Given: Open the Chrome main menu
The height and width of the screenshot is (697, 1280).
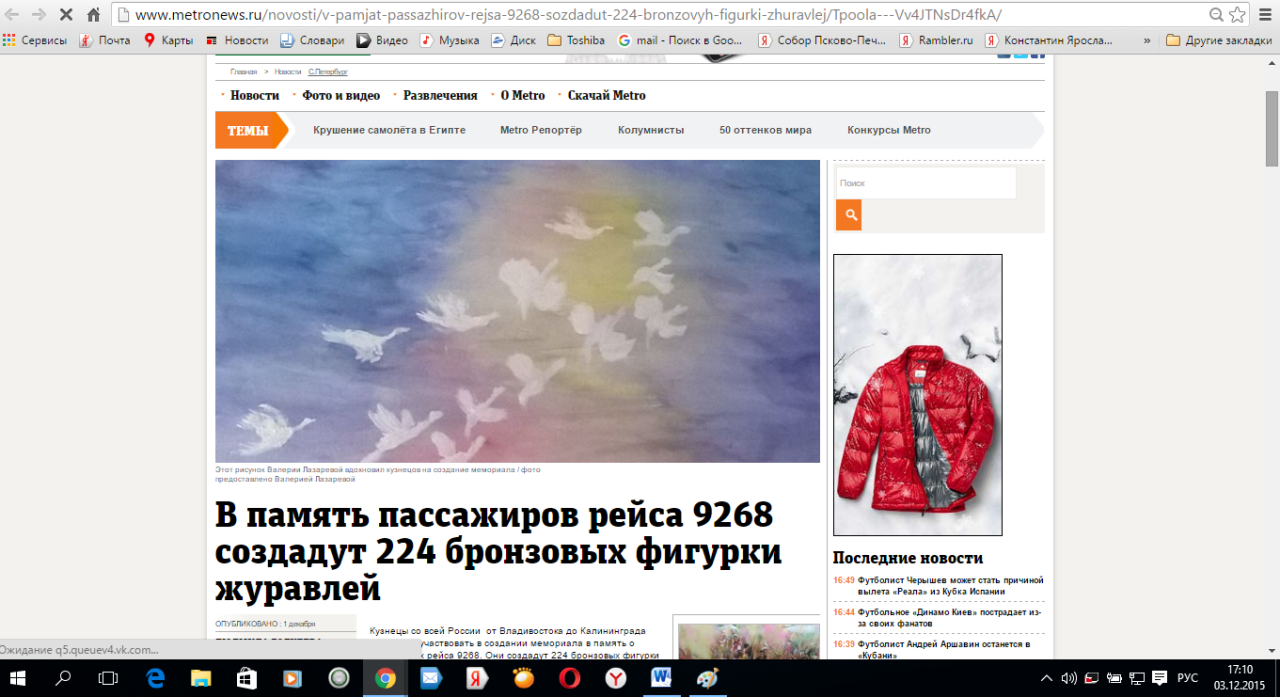Looking at the screenshot, I should (1265, 15).
